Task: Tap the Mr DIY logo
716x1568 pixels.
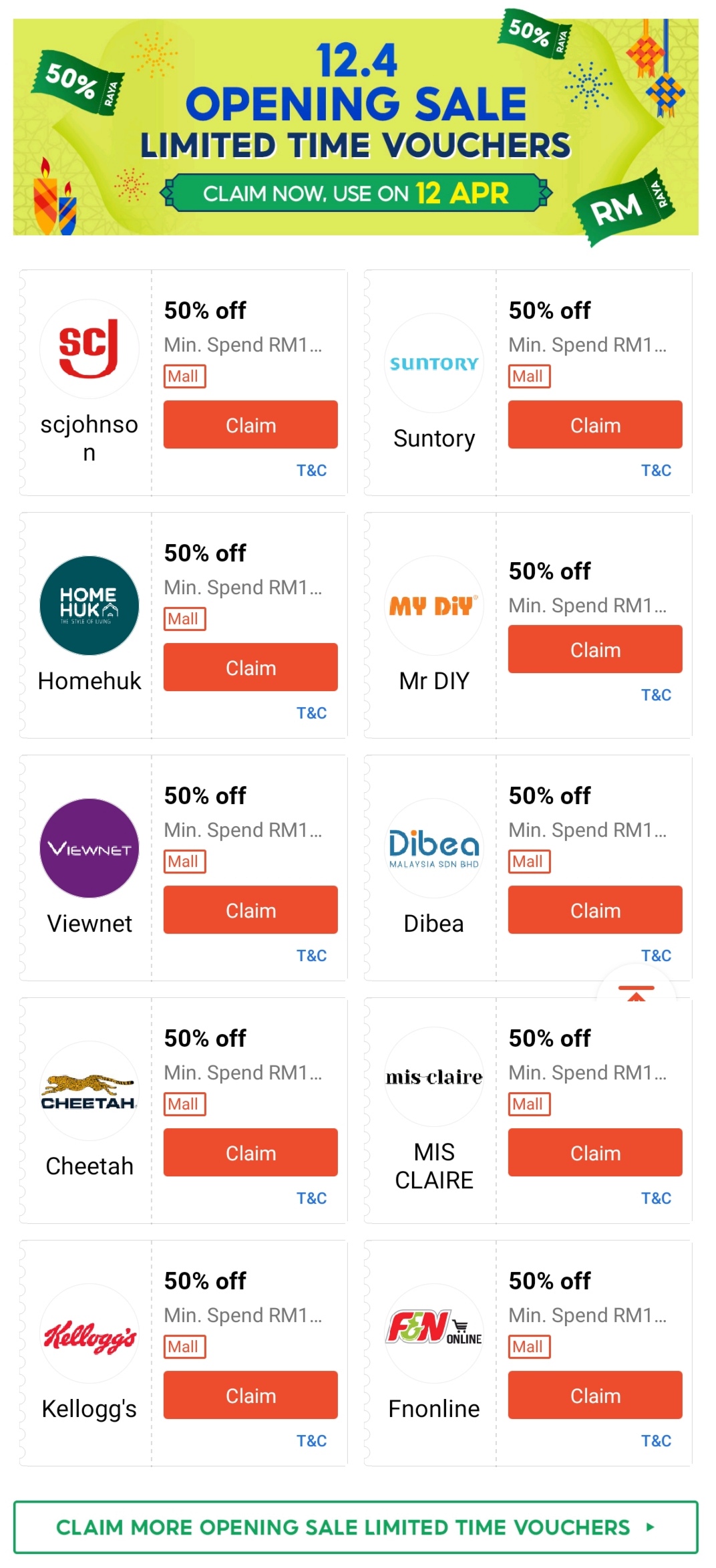Action: 433,606
